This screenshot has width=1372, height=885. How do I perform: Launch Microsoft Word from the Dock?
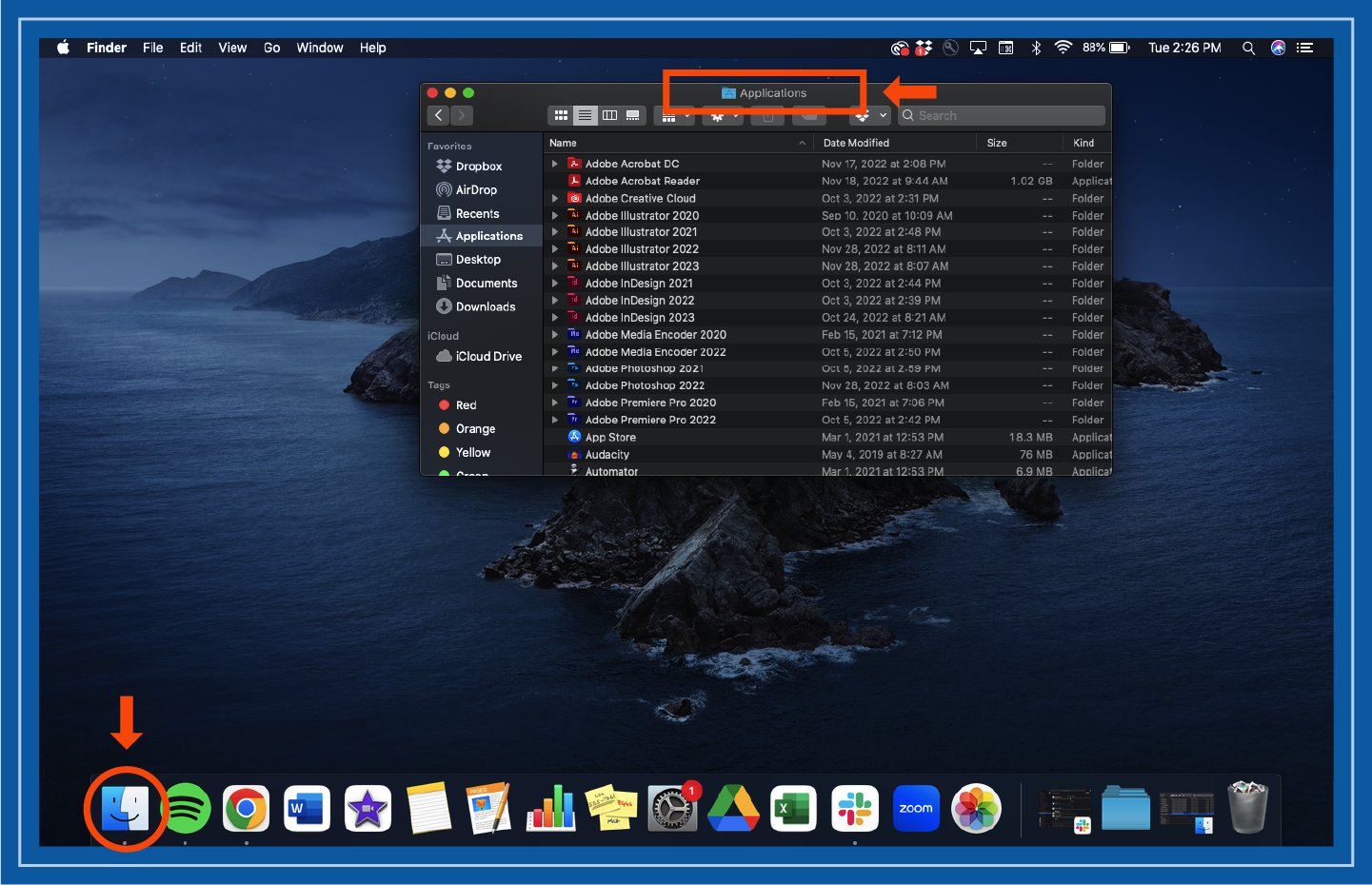pos(307,809)
